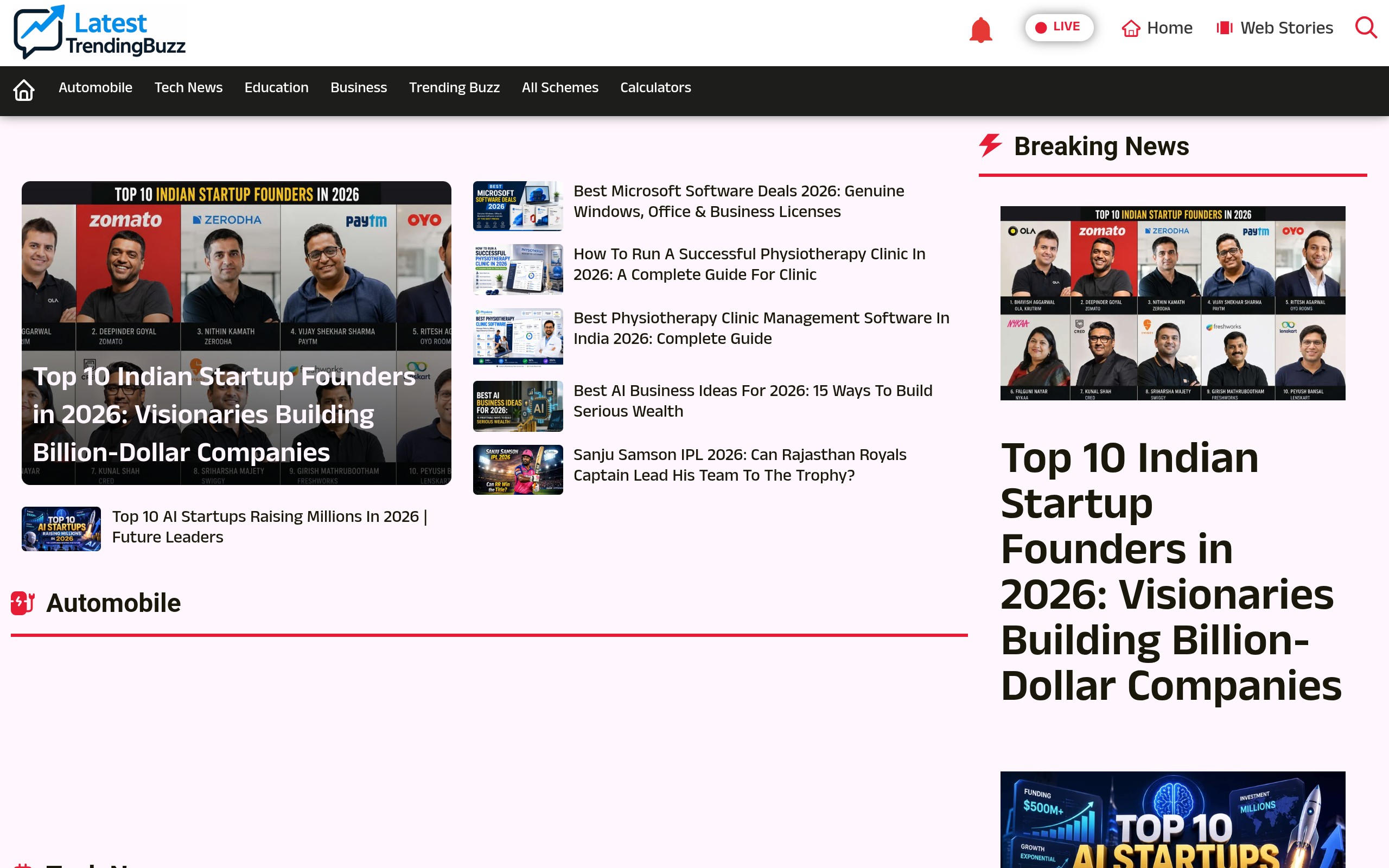The height and width of the screenshot is (868, 1389).
Task: Open Web Stories link
Action: [x=1274, y=28]
